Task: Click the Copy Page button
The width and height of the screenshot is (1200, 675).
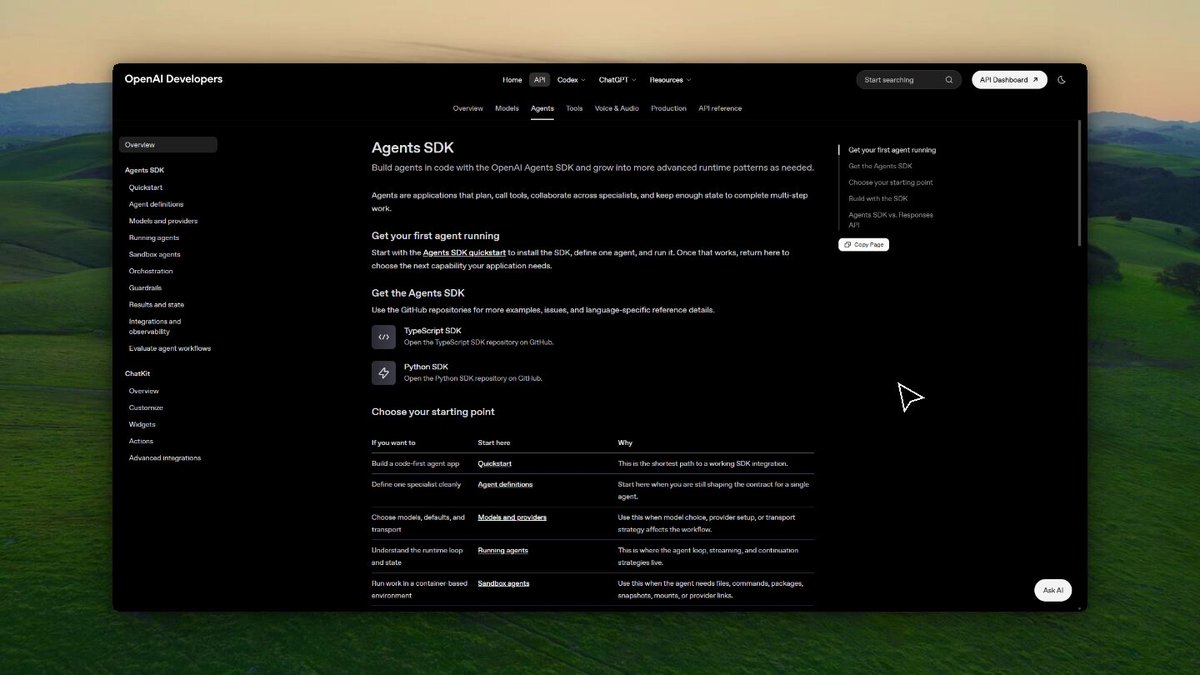Action: point(863,244)
